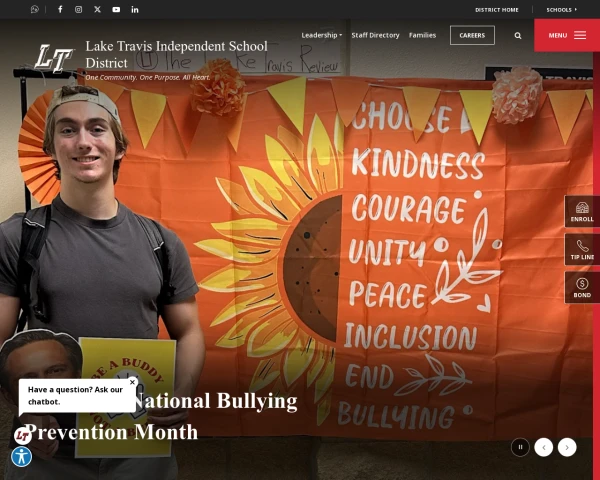Open the ParentSquare icon in top bar
This screenshot has height=480, width=600.
coord(35,9)
